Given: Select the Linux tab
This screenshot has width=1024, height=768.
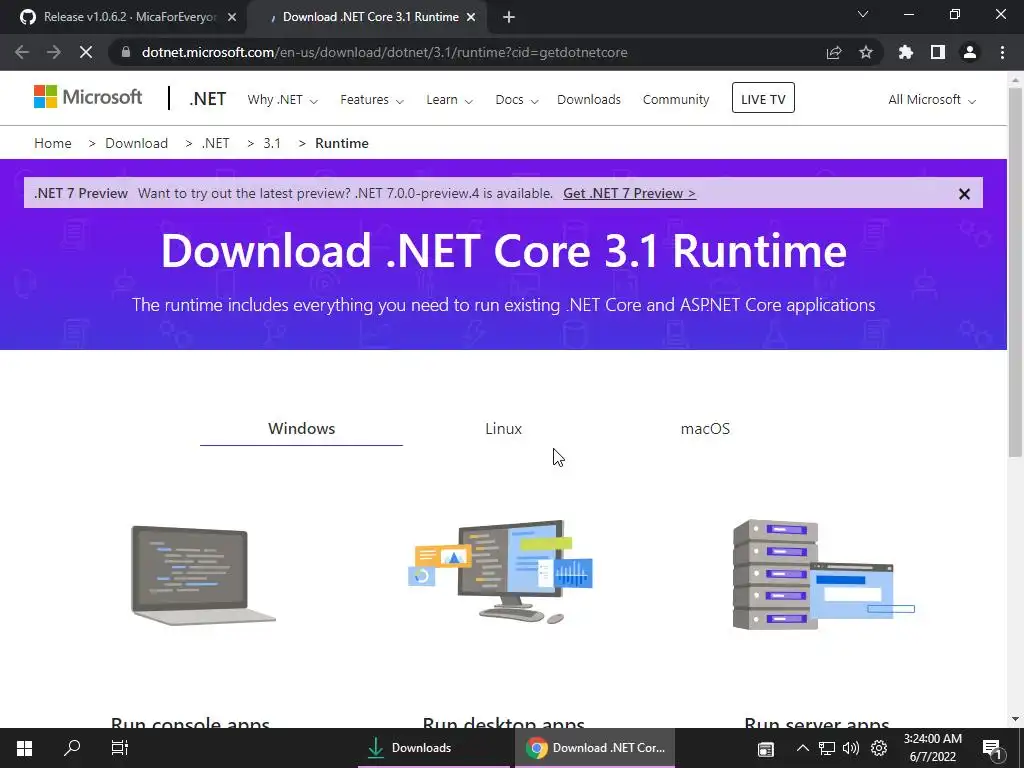Looking at the screenshot, I should click(504, 428).
